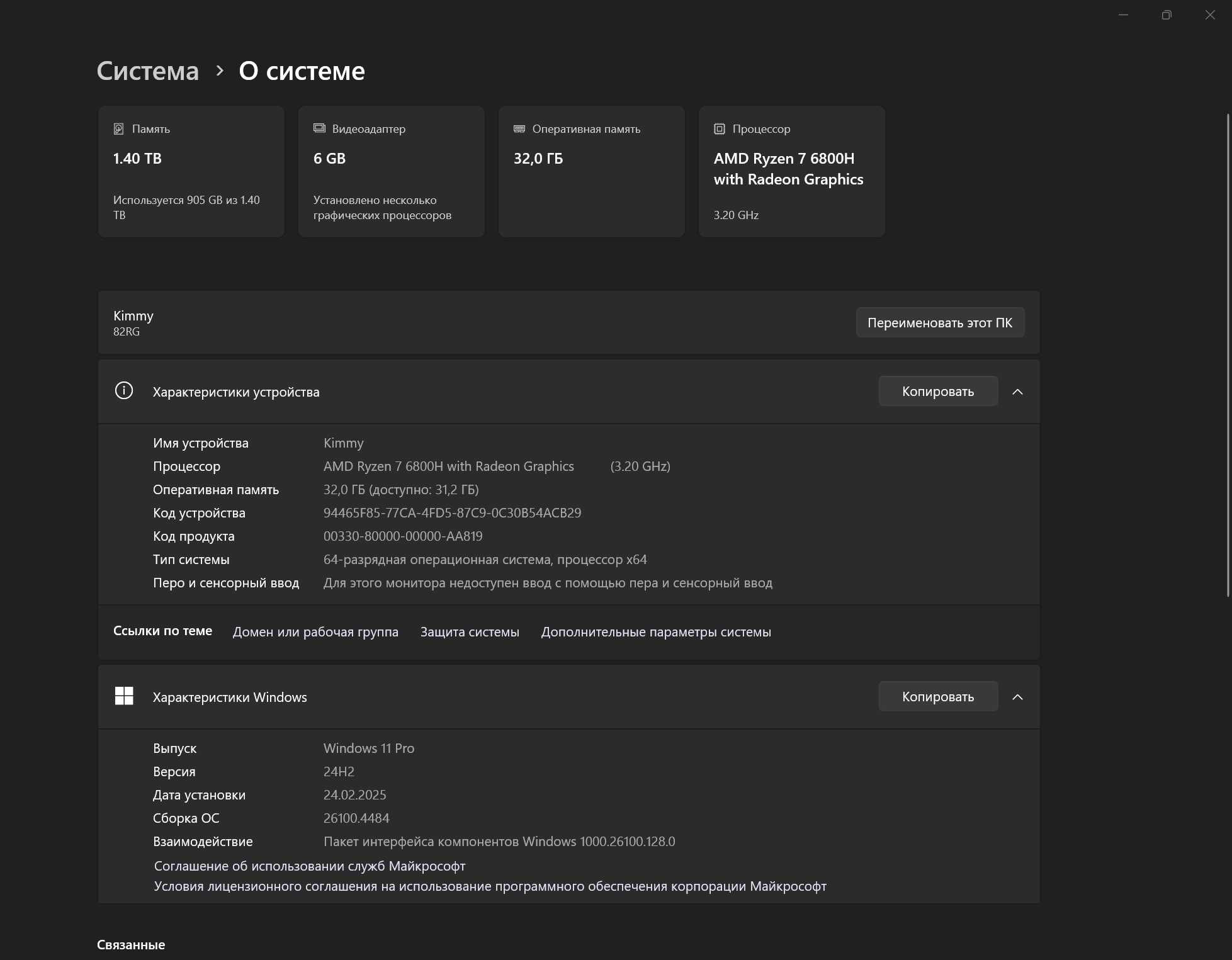
Task: Open the Видеоадаптер 6 GB card
Action: point(392,171)
